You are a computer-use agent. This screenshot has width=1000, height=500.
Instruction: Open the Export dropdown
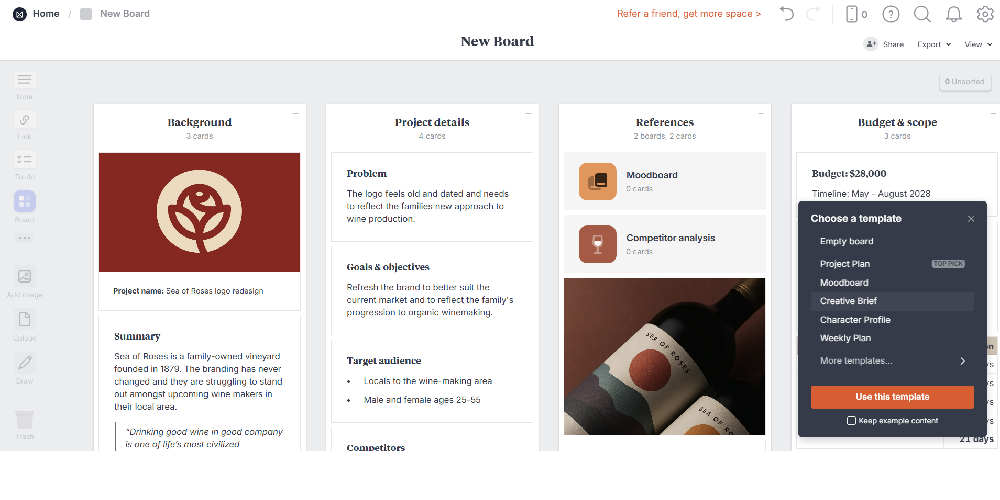tap(934, 44)
